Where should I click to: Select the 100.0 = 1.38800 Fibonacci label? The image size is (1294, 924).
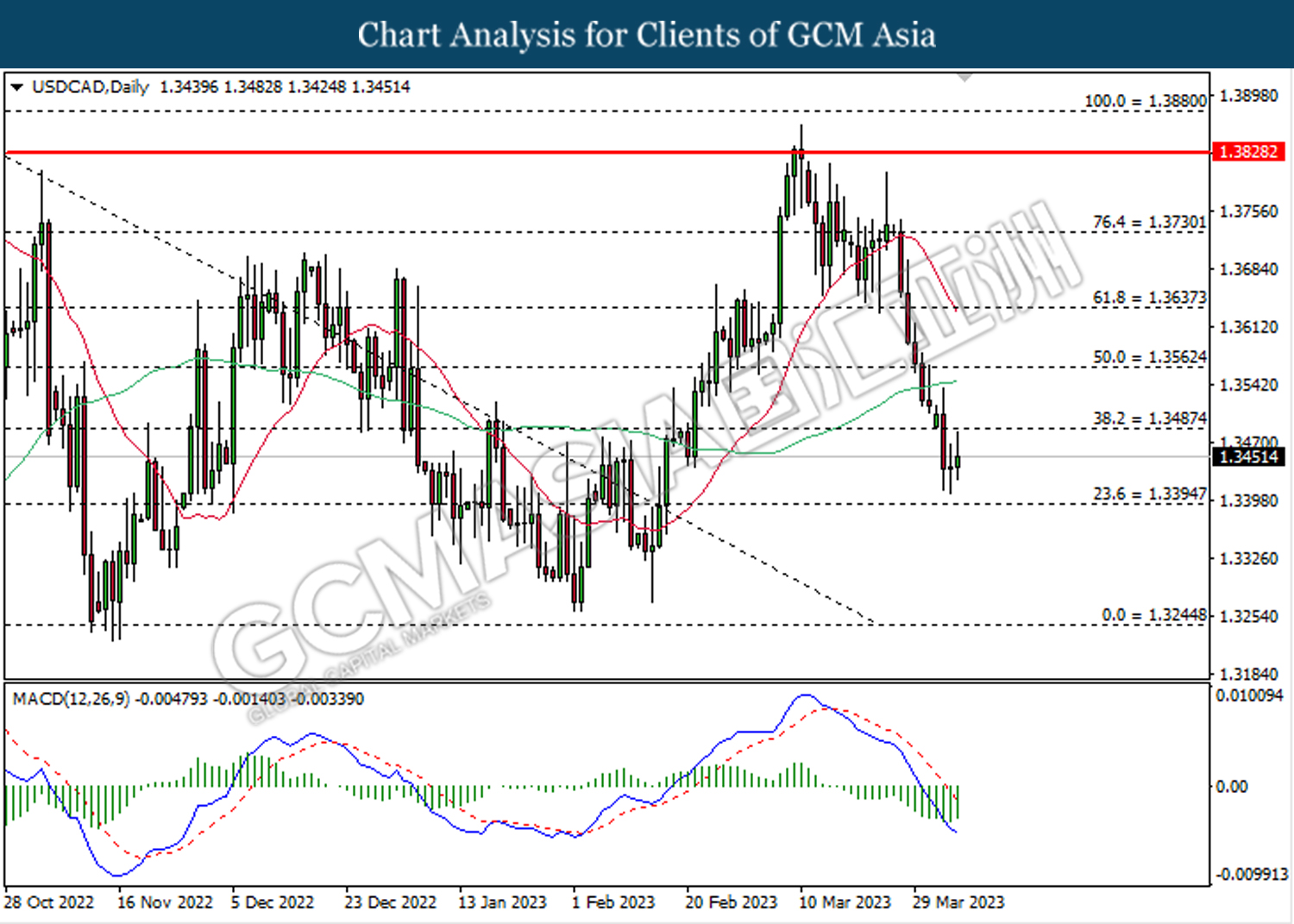point(1145,101)
